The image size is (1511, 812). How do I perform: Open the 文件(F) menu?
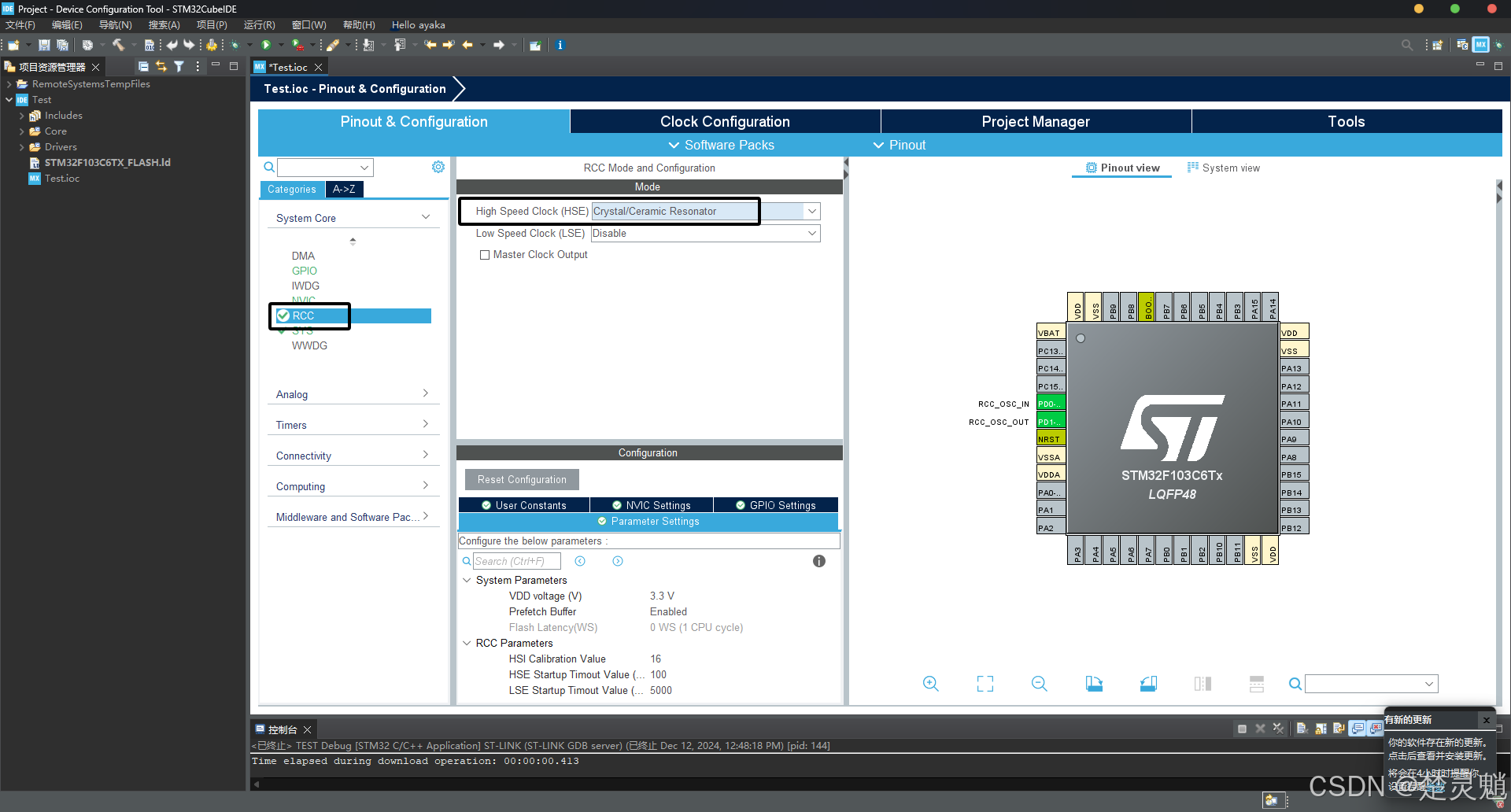click(20, 25)
